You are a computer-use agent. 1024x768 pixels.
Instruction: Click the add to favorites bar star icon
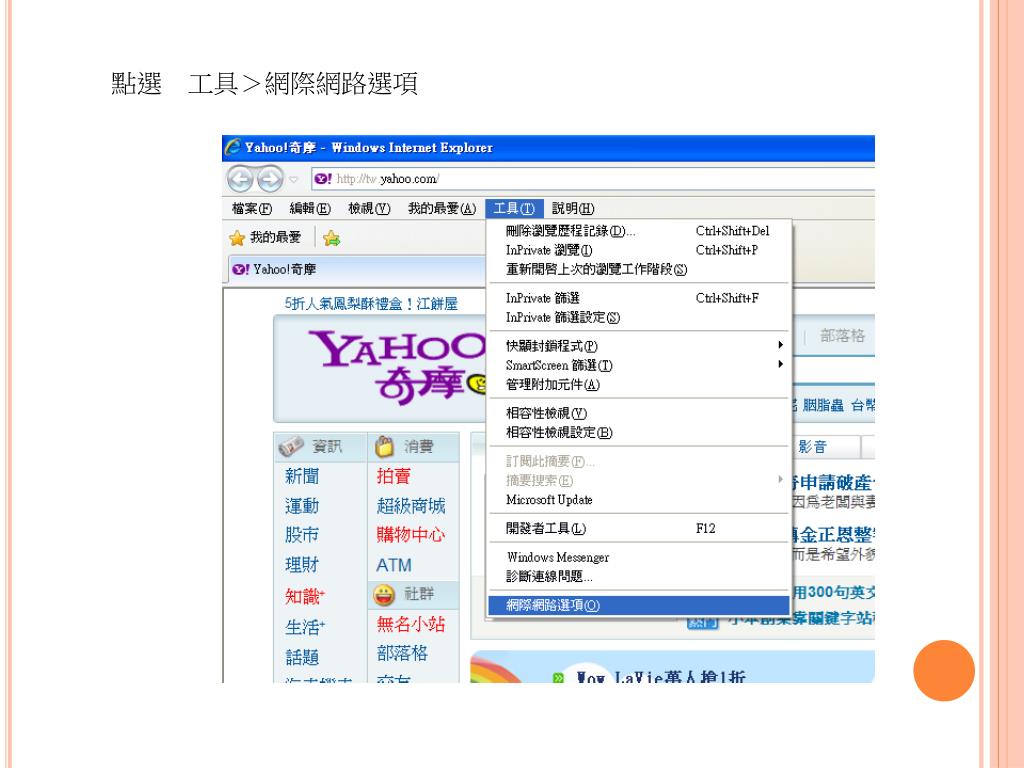[331, 238]
